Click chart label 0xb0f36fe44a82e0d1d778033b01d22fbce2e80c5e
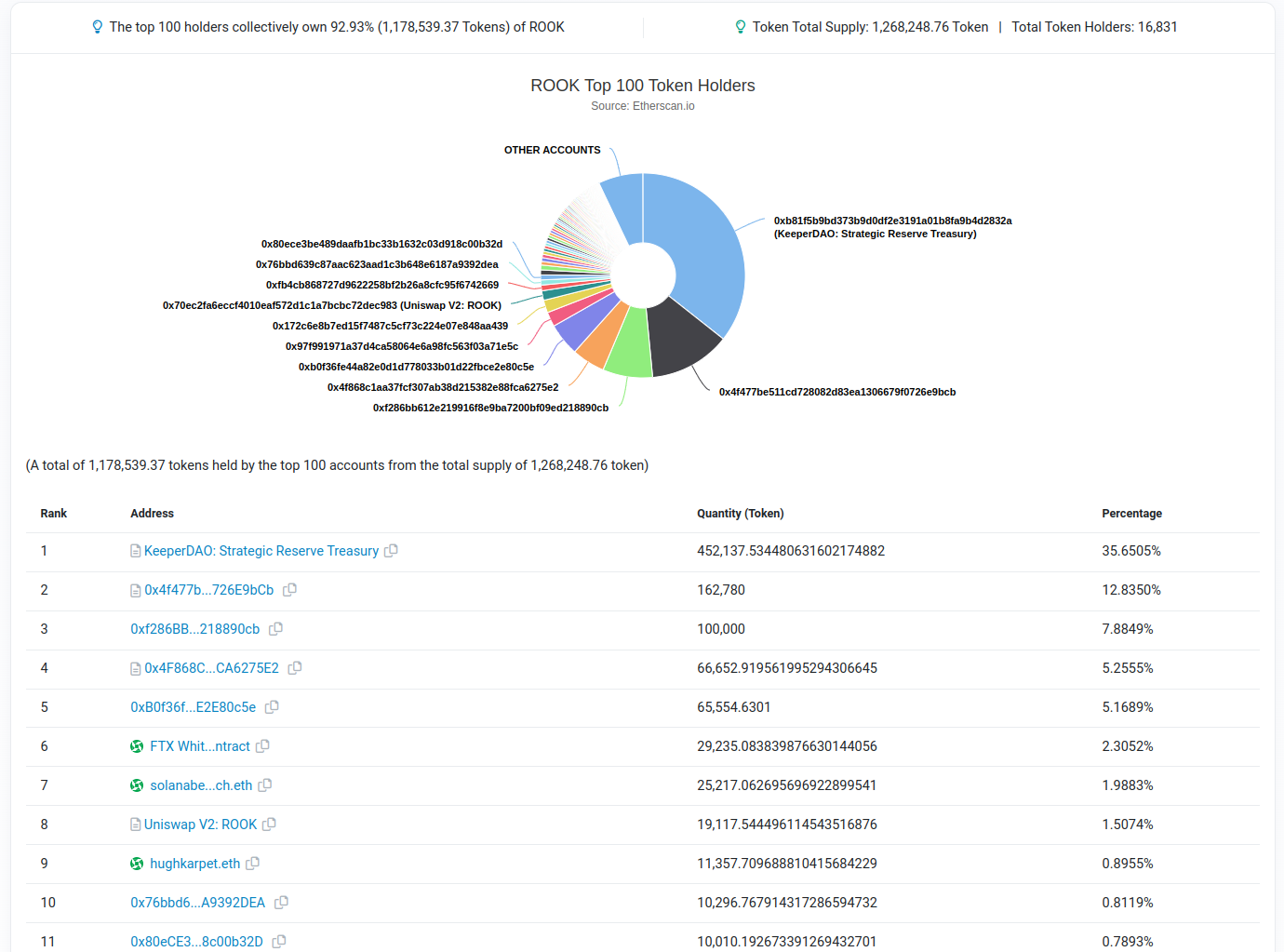 pyautogui.click(x=416, y=367)
